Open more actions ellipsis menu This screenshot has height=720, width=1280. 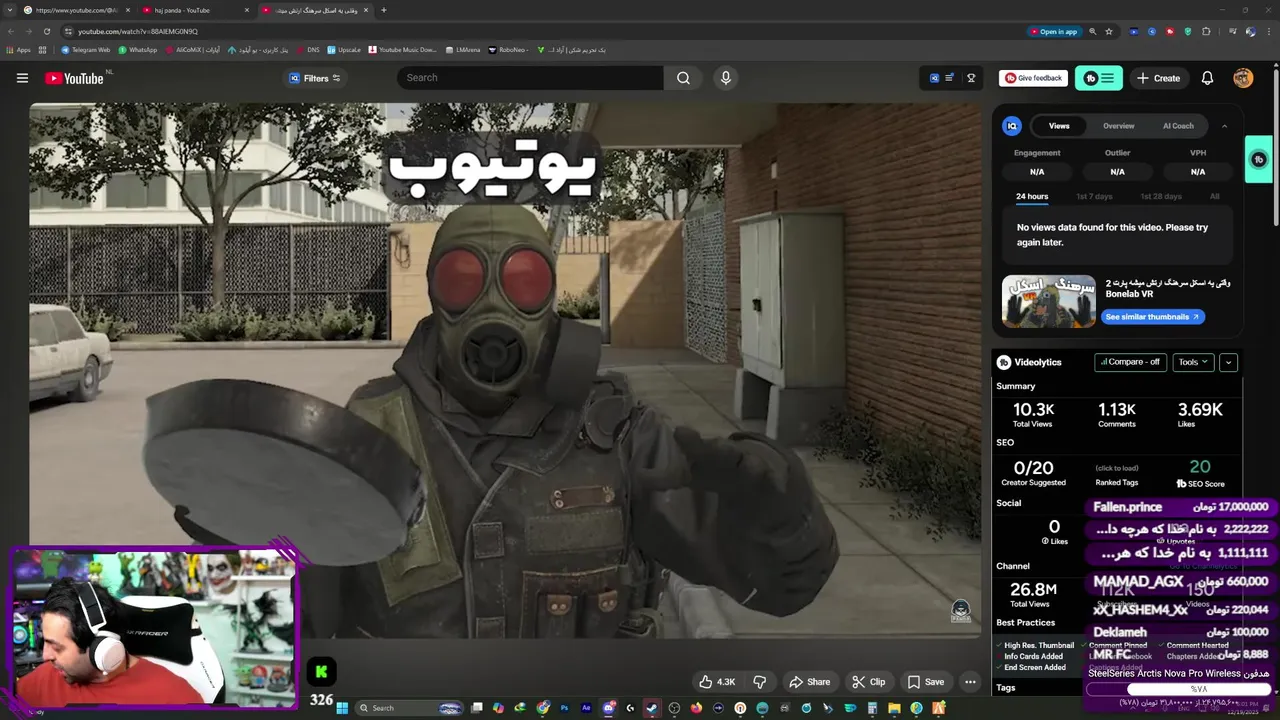click(x=970, y=682)
